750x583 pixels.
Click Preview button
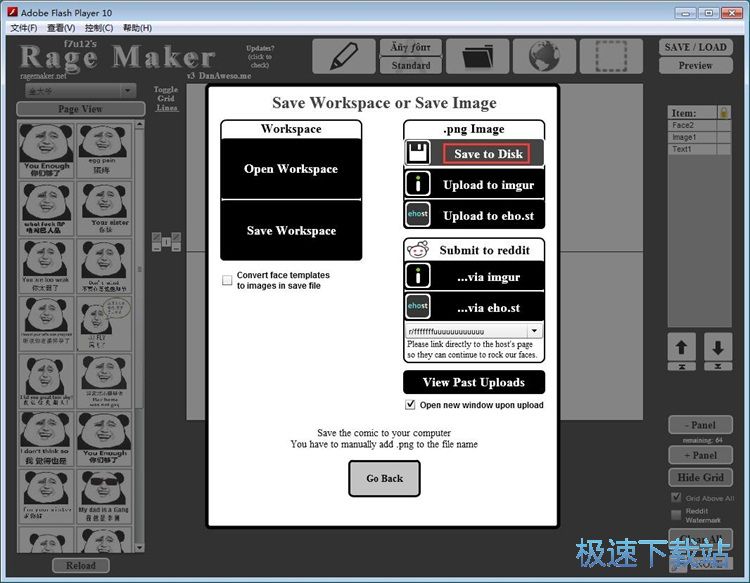pyautogui.click(x=695, y=66)
